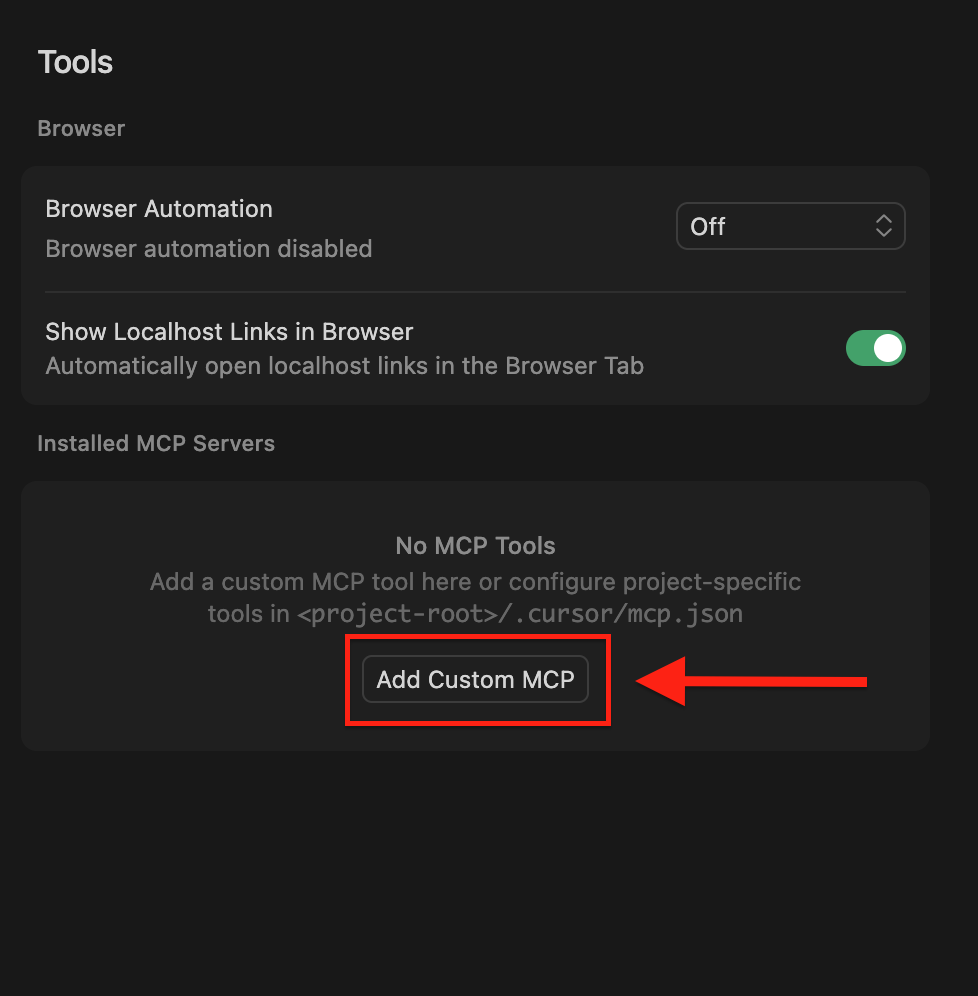
Task: Click the green knob of the localhost toggle
Action: [888, 348]
